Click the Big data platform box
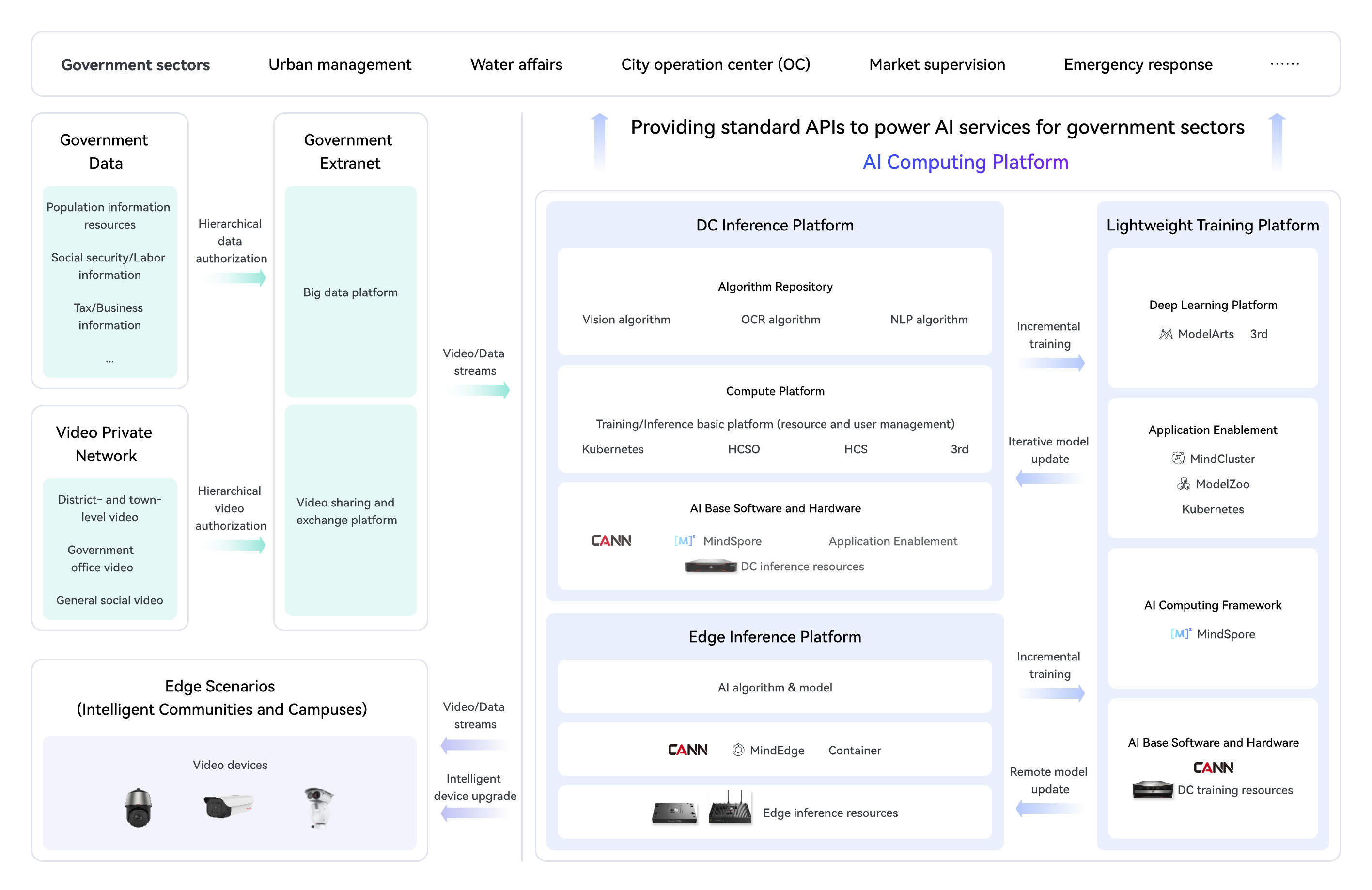Screen dimensions: 1372x890 tap(350, 292)
